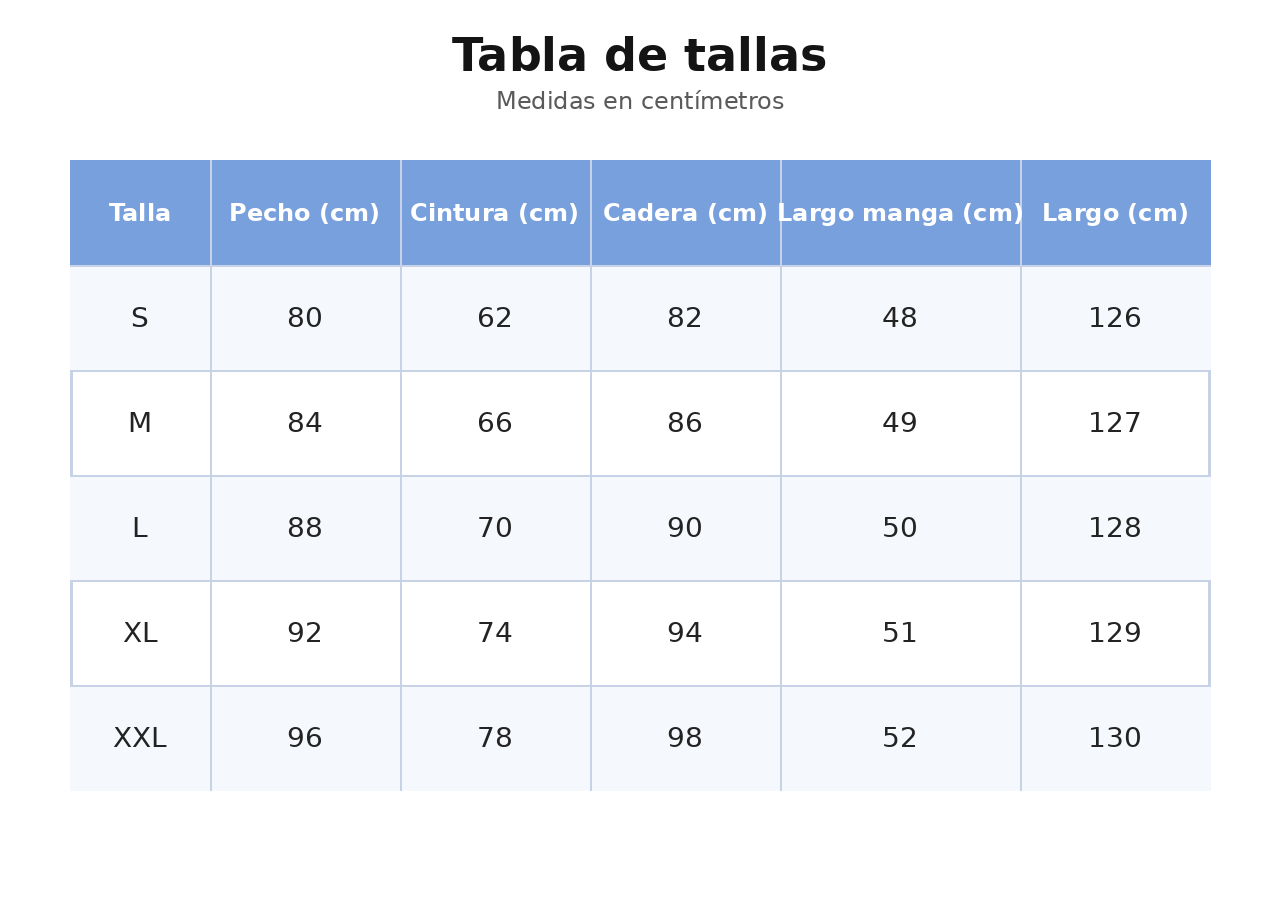Select the size S row label
This screenshot has width=1280, height=900.
pyautogui.click(x=140, y=319)
